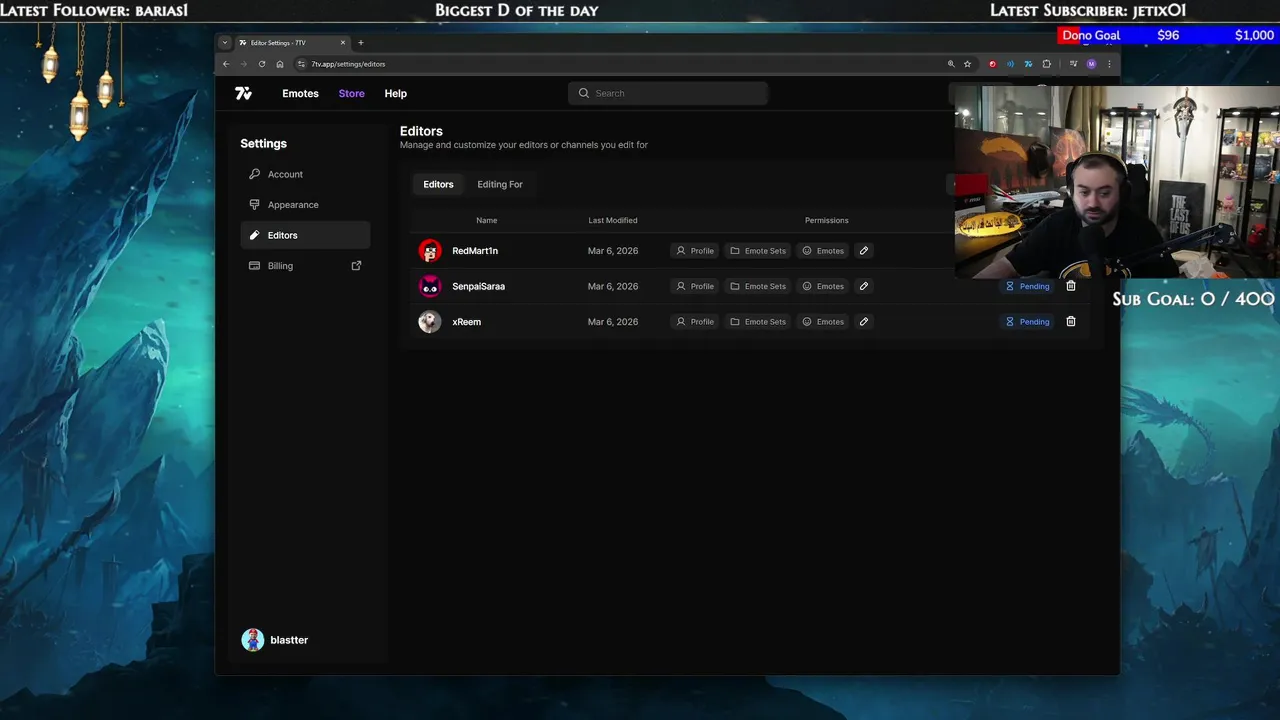Click RedMart1n's Profile permission
Screen dimensions: 1280x720
pos(695,251)
